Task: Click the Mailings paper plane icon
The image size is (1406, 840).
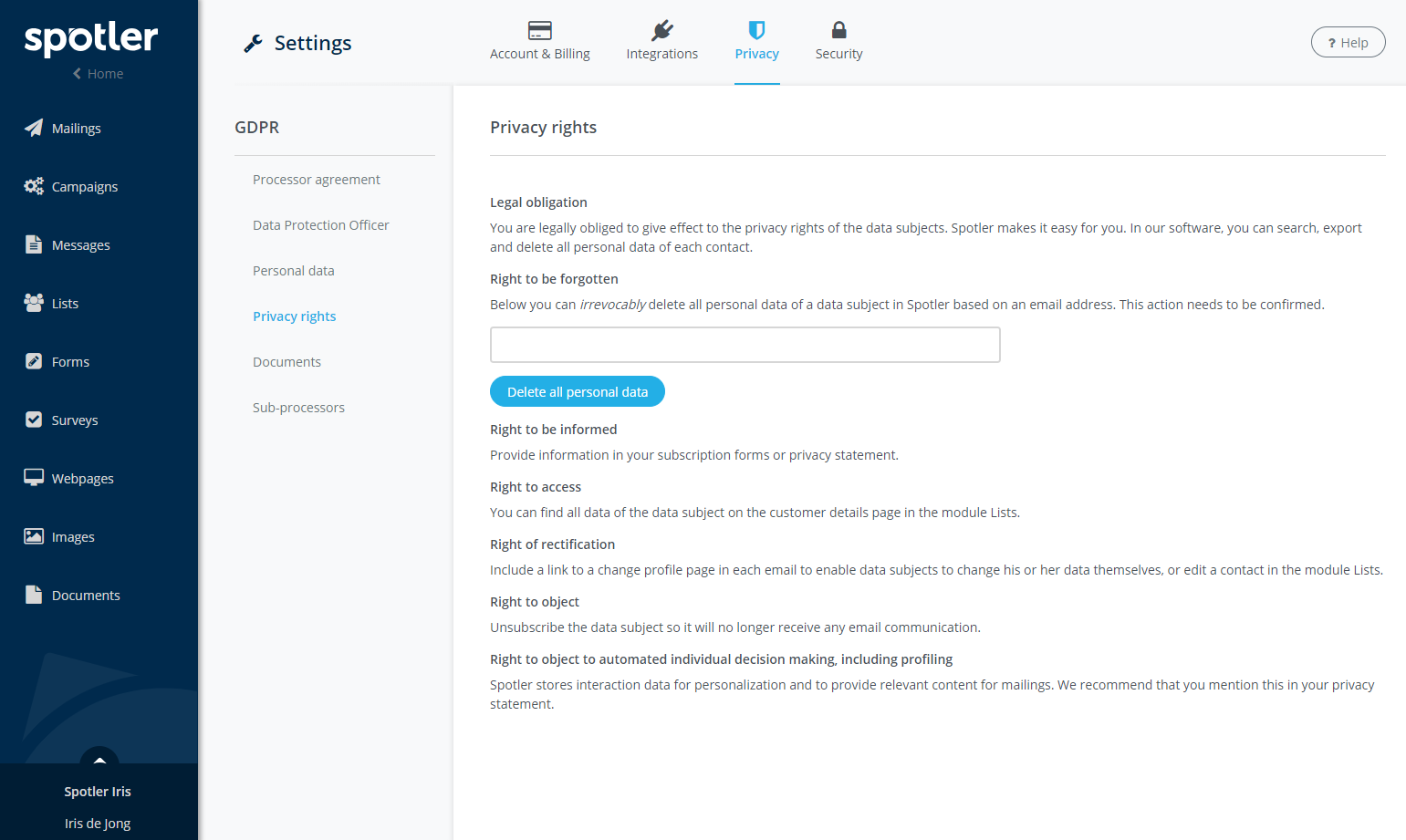Action: point(34,128)
